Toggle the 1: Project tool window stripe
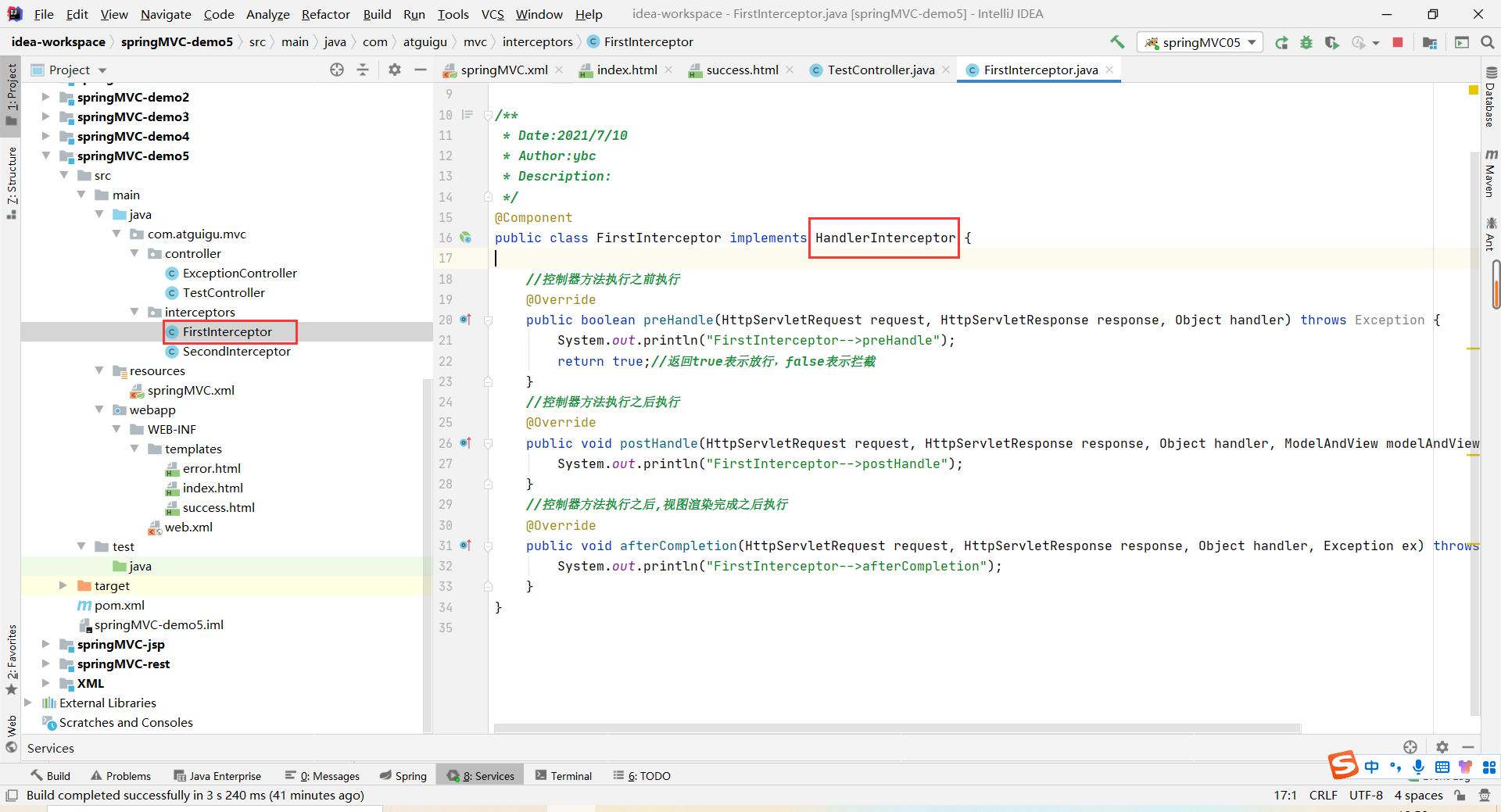Image resolution: width=1501 pixels, height=812 pixels. [11, 95]
